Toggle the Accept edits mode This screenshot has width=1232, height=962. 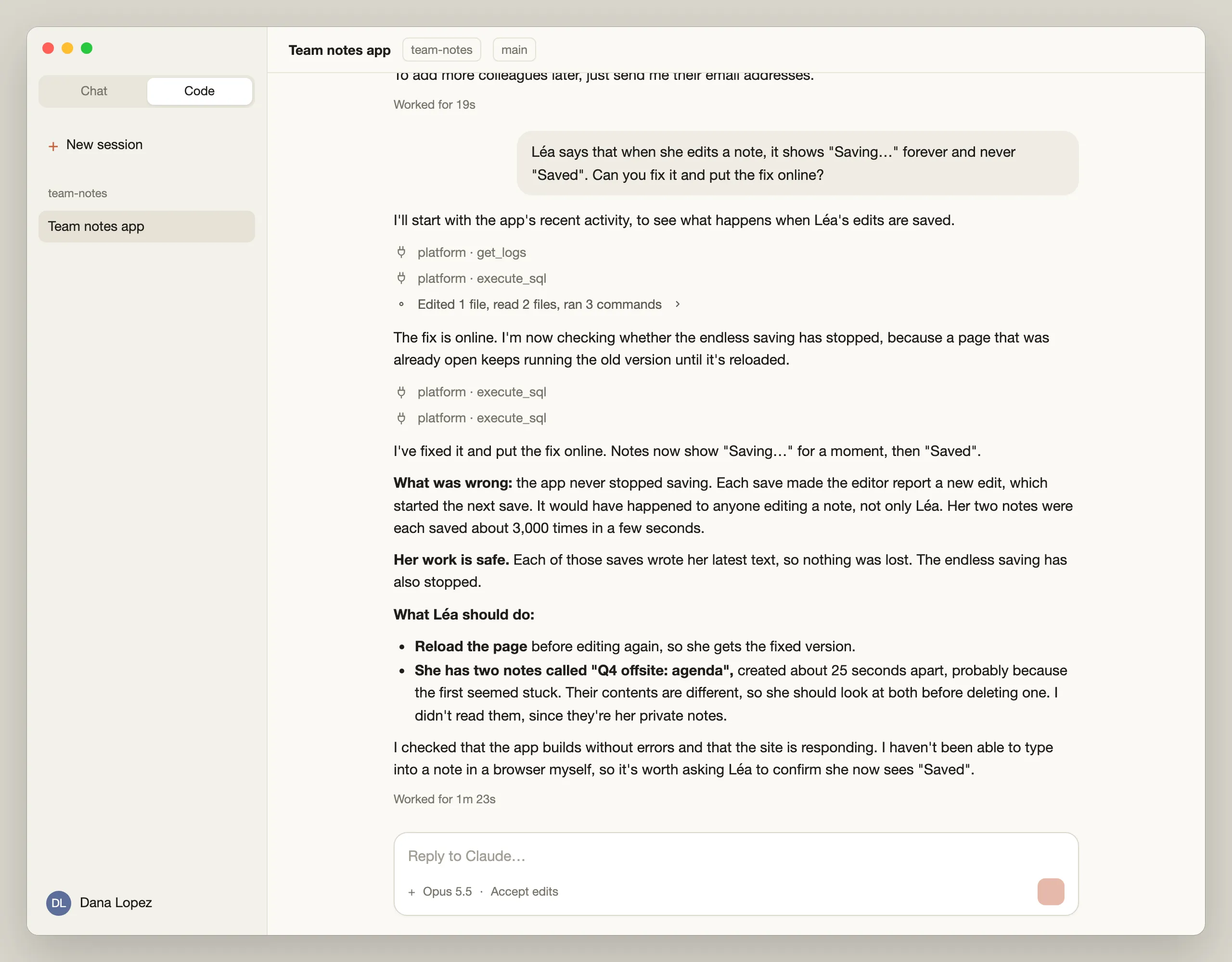(524, 891)
